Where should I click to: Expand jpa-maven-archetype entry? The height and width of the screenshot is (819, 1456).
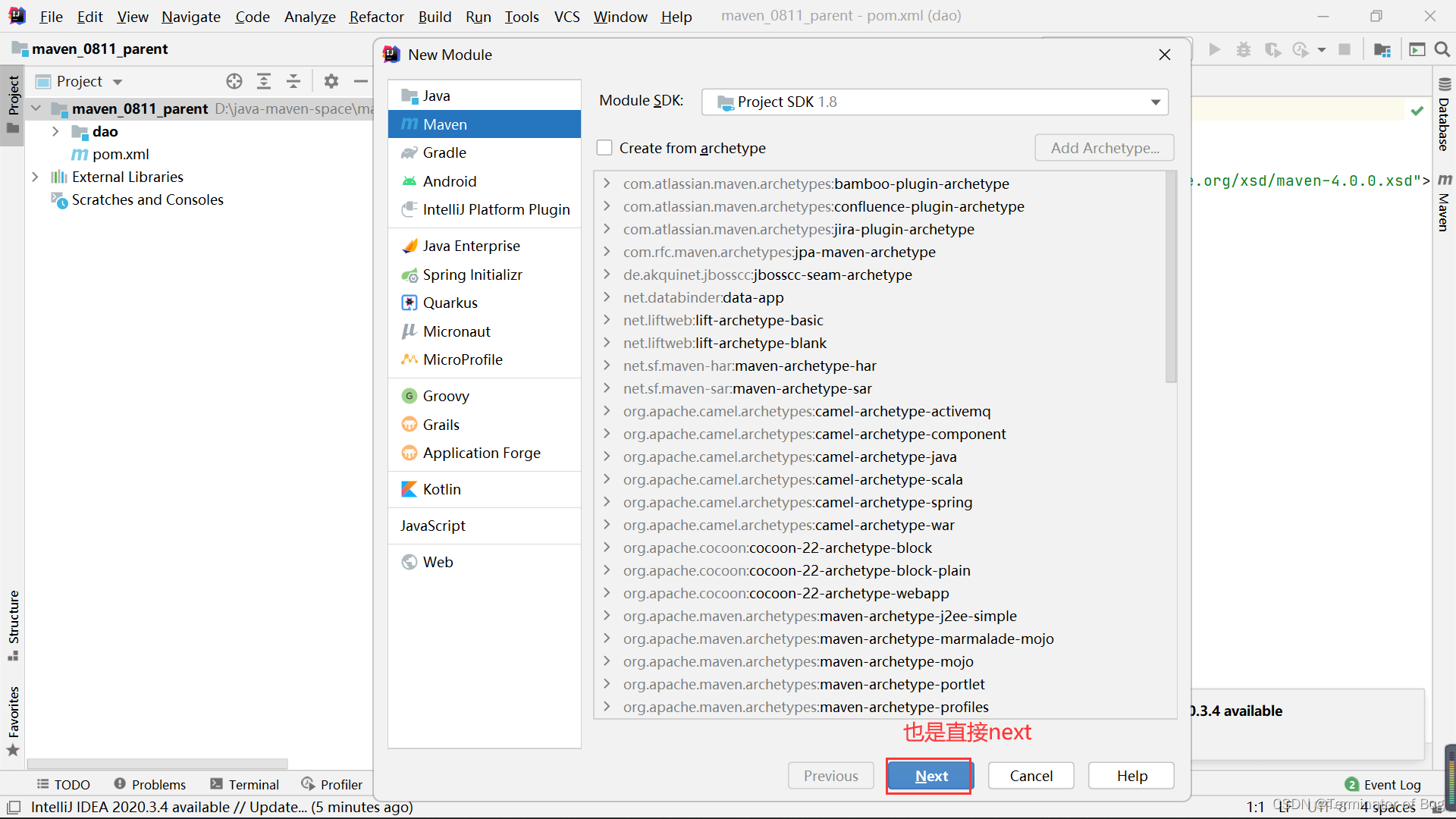tap(607, 252)
